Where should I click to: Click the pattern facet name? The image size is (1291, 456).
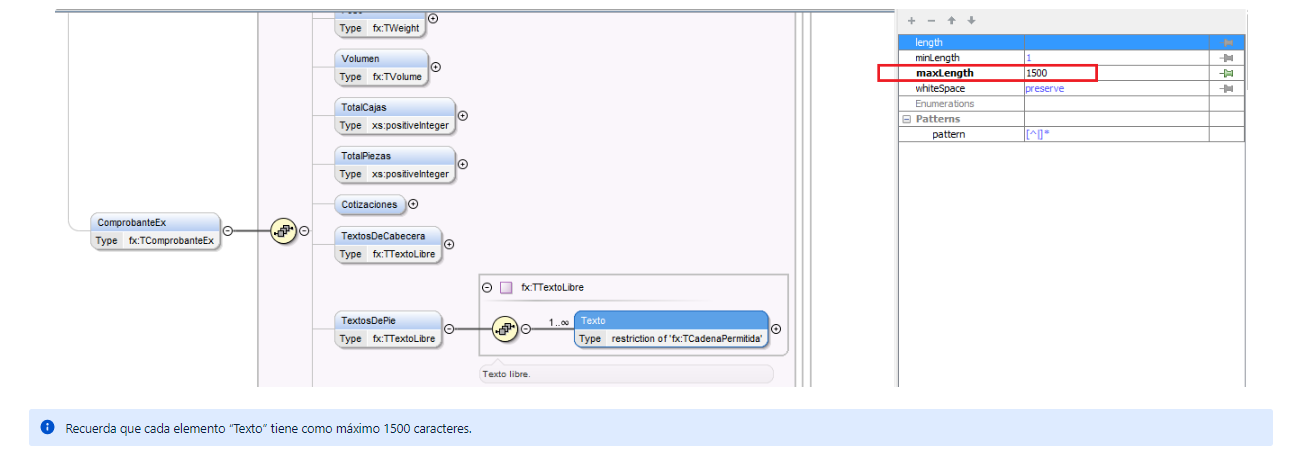[x=948, y=134]
